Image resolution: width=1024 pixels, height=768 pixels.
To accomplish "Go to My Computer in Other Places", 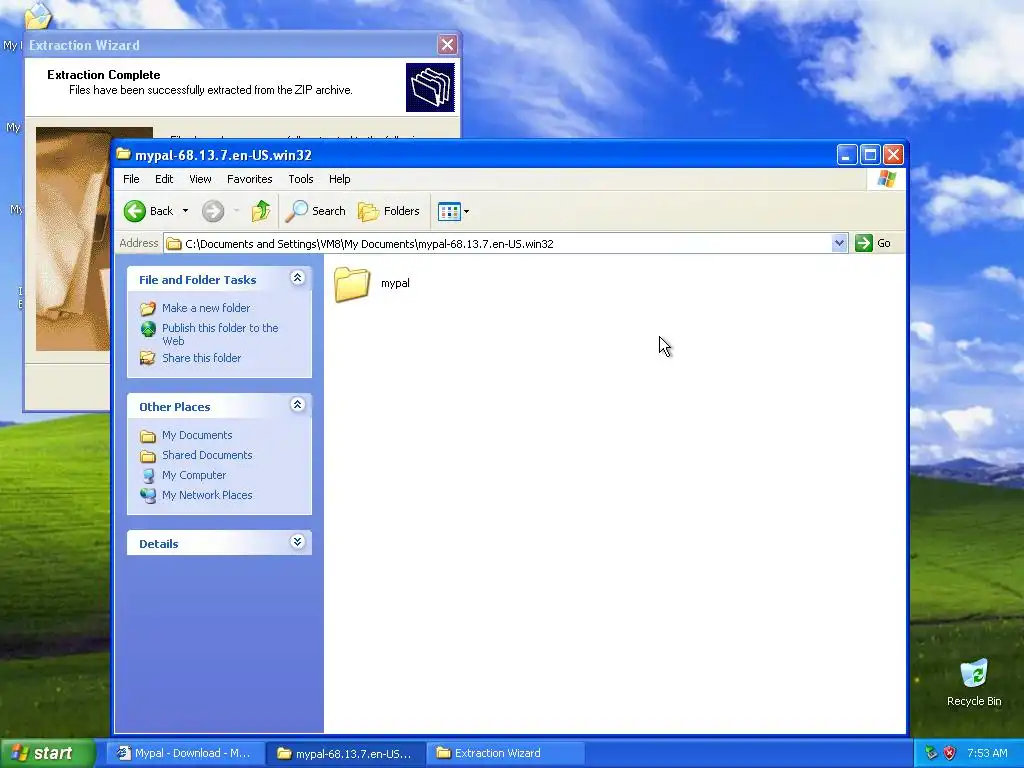I will [x=194, y=475].
